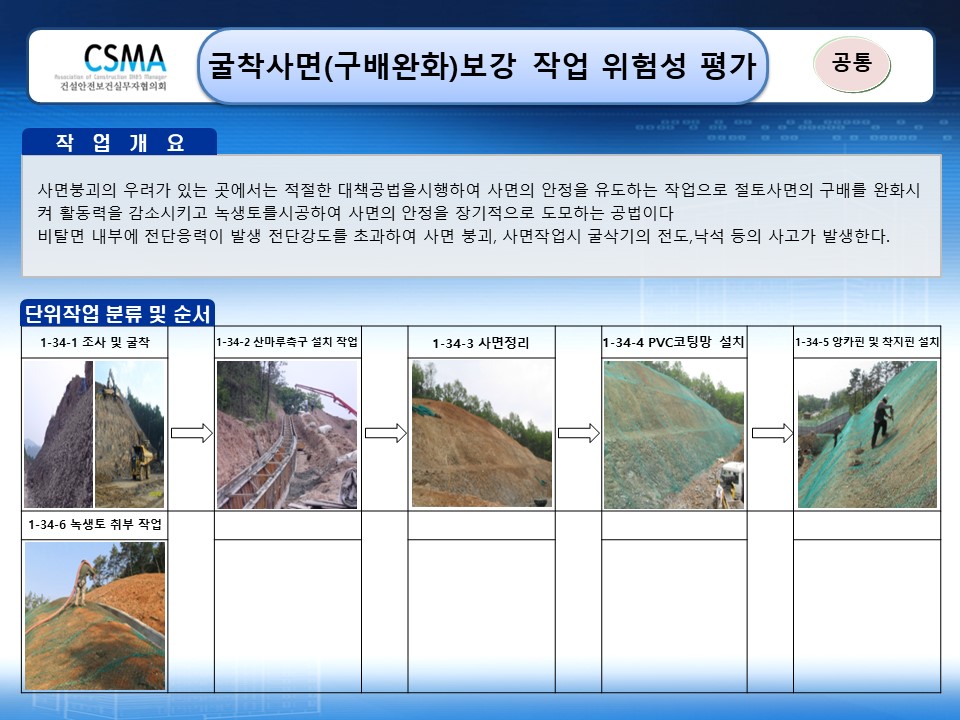This screenshot has height=720, width=960.
Task: Click the 공통 oval badge
Action: 852,64
